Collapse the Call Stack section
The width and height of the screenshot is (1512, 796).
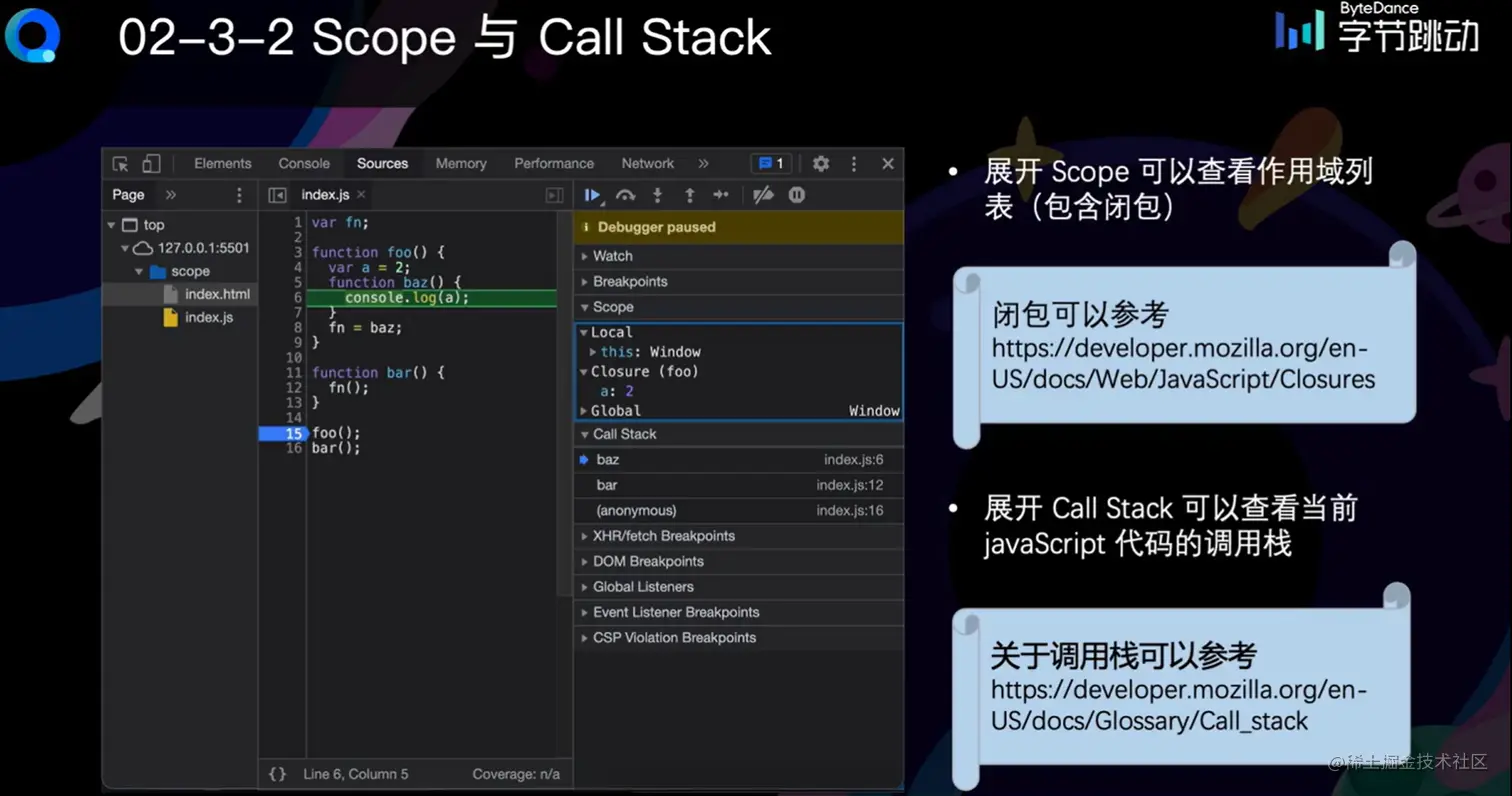pyautogui.click(x=739, y=434)
